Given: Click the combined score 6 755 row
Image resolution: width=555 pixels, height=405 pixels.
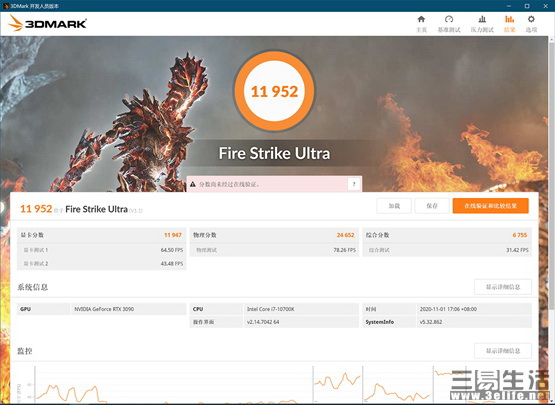Looking at the screenshot, I should (x=447, y=235).
